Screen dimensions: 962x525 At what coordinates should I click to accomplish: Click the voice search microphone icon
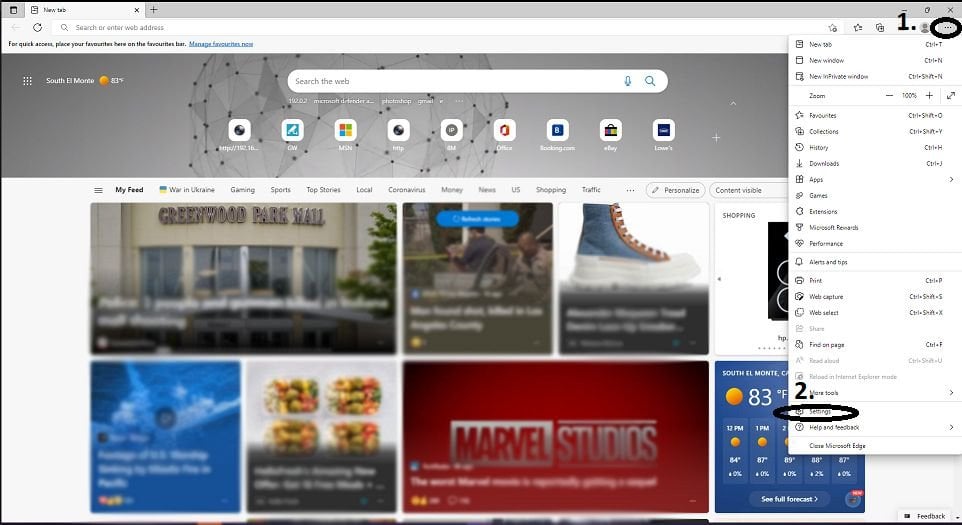tap(628, 81)
